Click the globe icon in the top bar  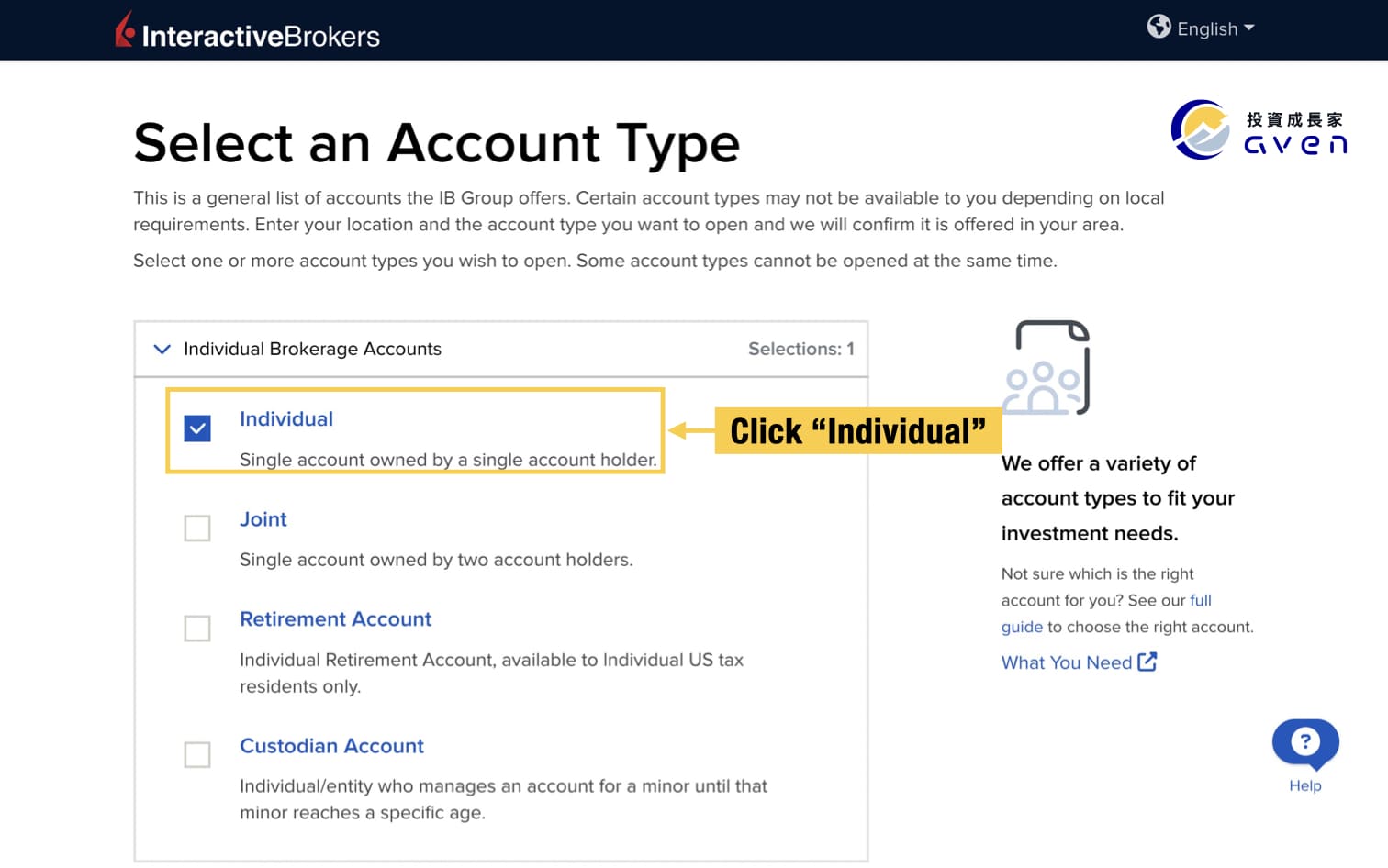click(1159, 27)
